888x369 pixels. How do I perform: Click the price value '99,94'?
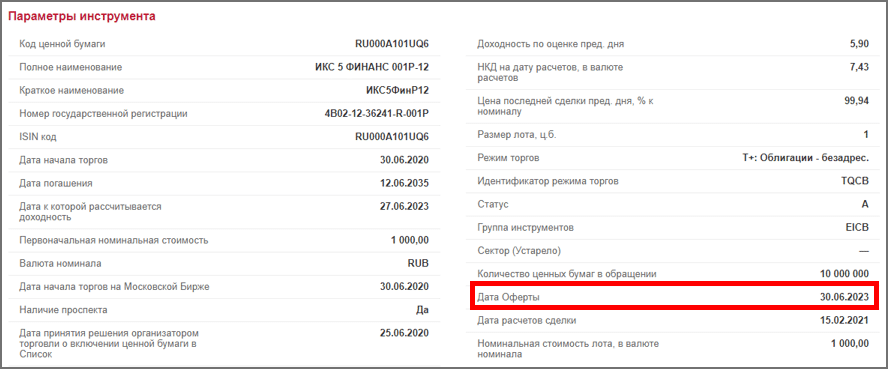(856, 101)
